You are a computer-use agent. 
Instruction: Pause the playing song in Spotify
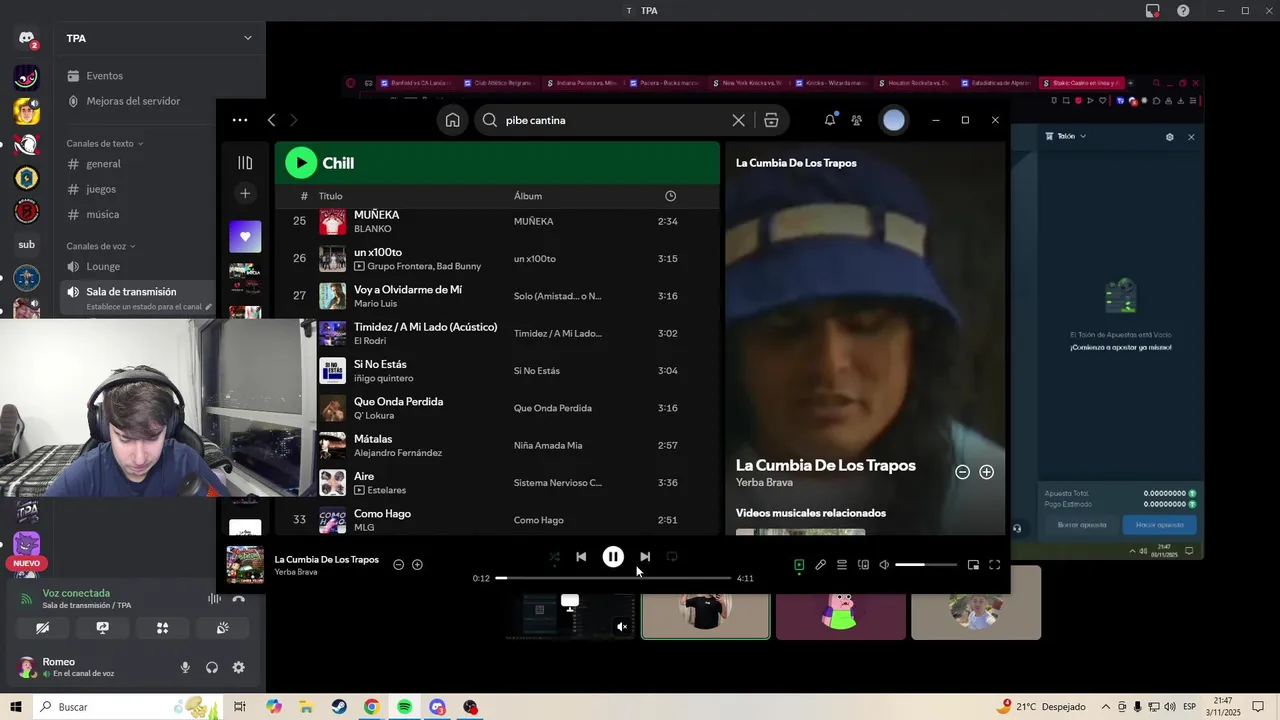613,557
